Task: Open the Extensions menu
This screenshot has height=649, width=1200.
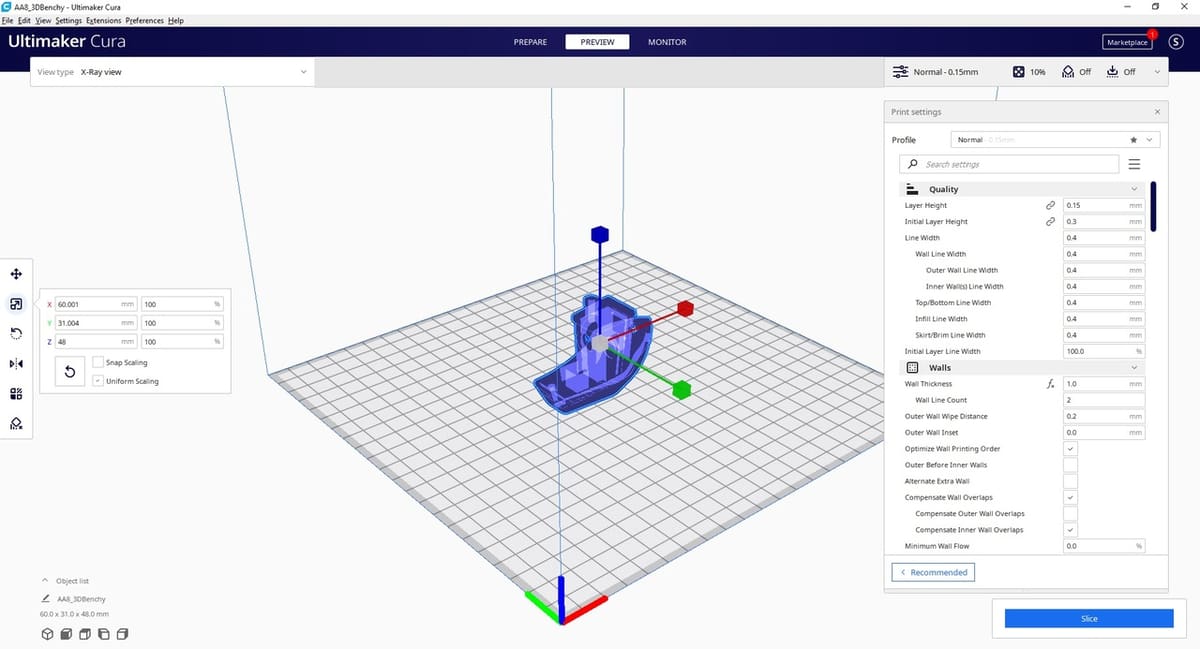Action: pos(104,21)
